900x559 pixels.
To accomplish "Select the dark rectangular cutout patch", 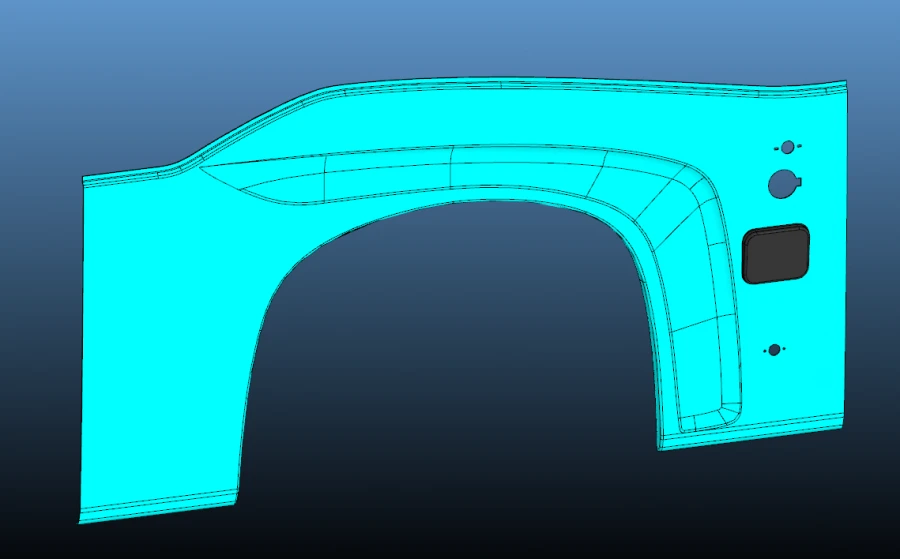I will click(x=776, y=252).
